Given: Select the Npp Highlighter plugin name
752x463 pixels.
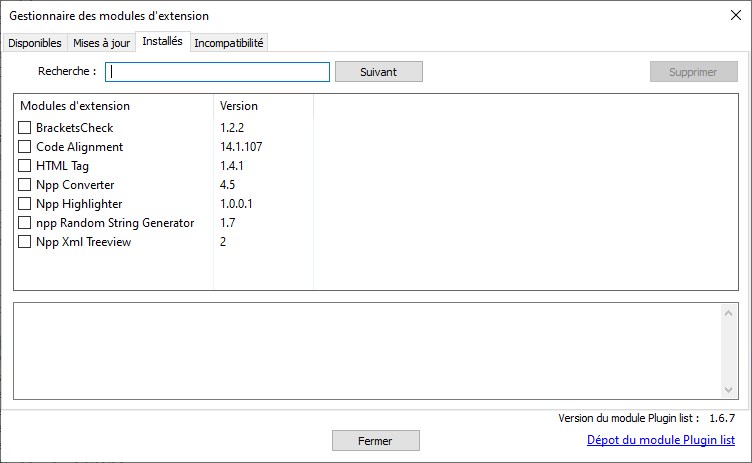Looking at the screenshot, I should tap(79, 204).
